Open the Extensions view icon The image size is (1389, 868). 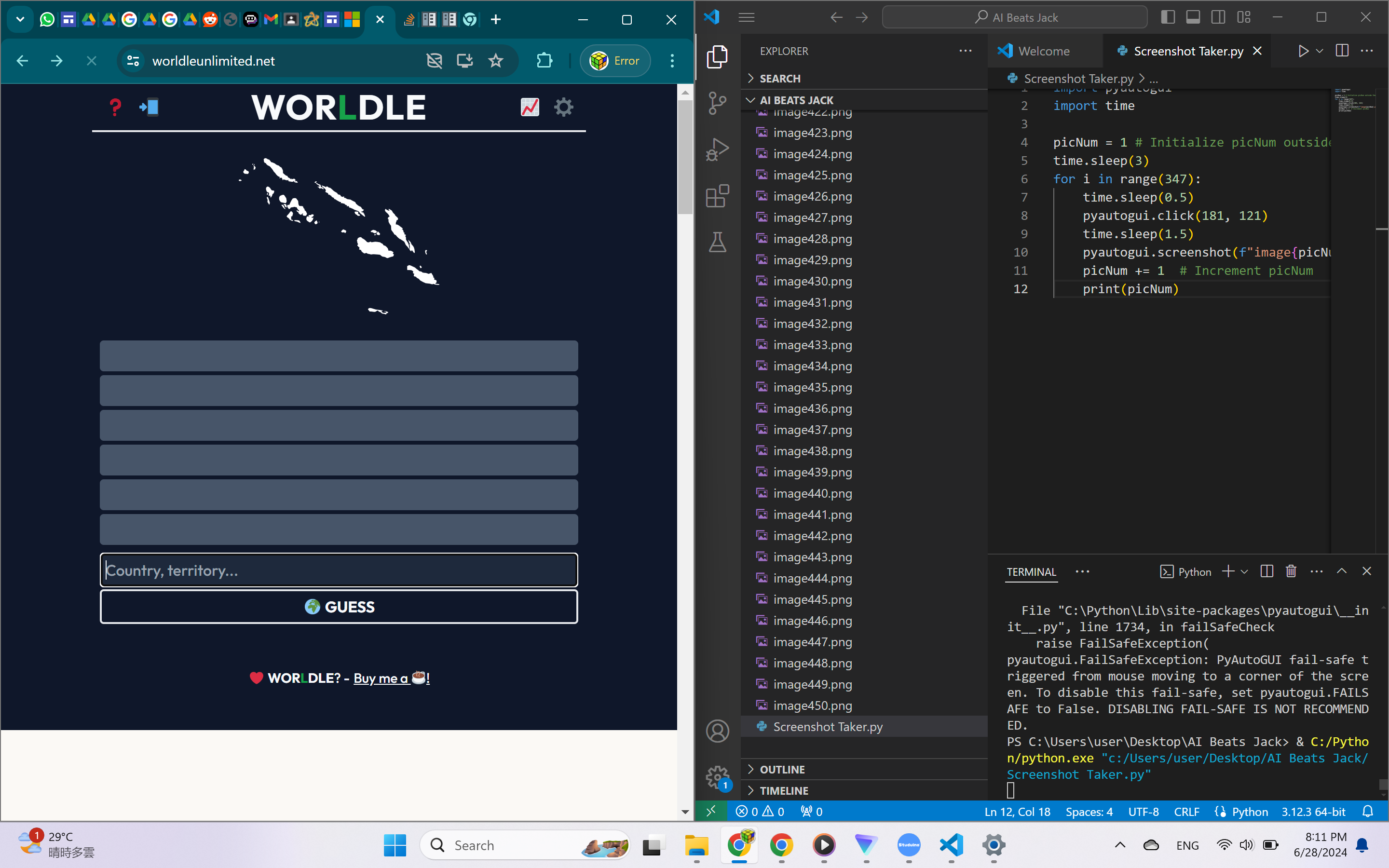[x=717, y=196]
